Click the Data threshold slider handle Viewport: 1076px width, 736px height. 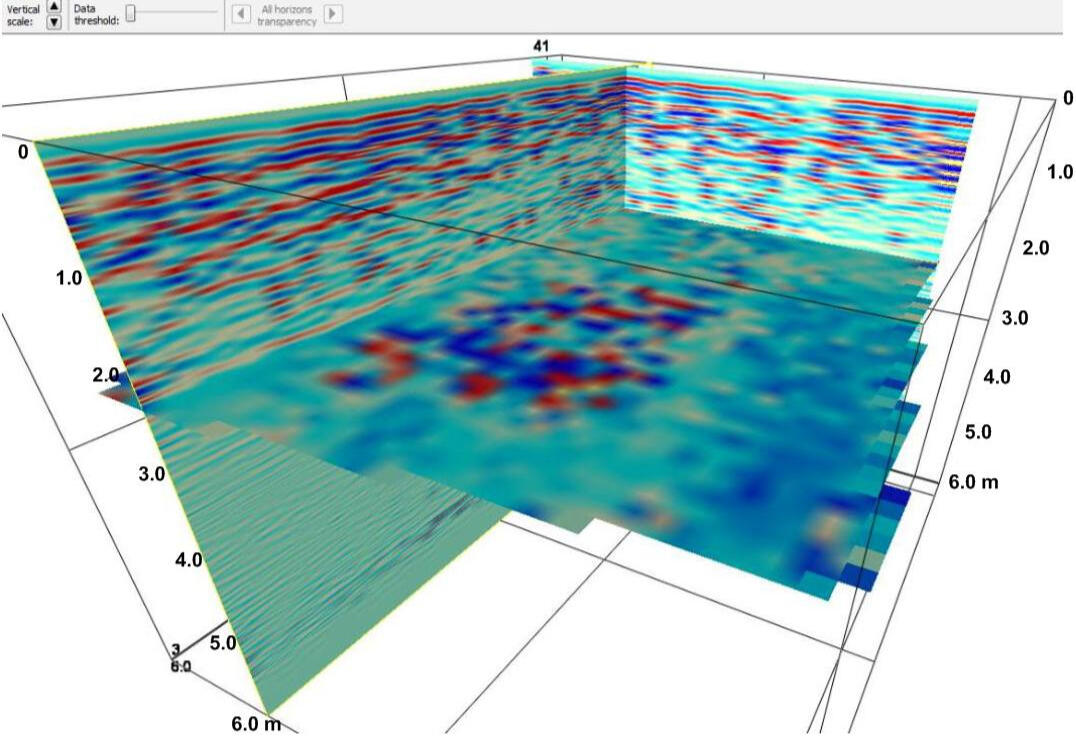(x=130, y=13)
